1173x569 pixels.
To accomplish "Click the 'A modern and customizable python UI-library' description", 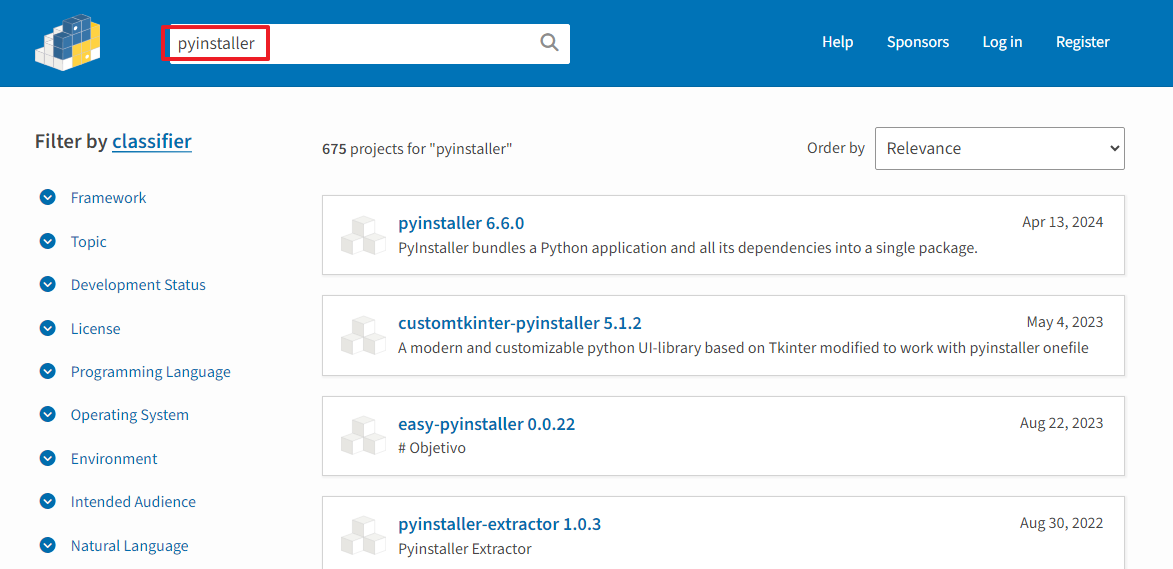I will (x=744, y=348).
